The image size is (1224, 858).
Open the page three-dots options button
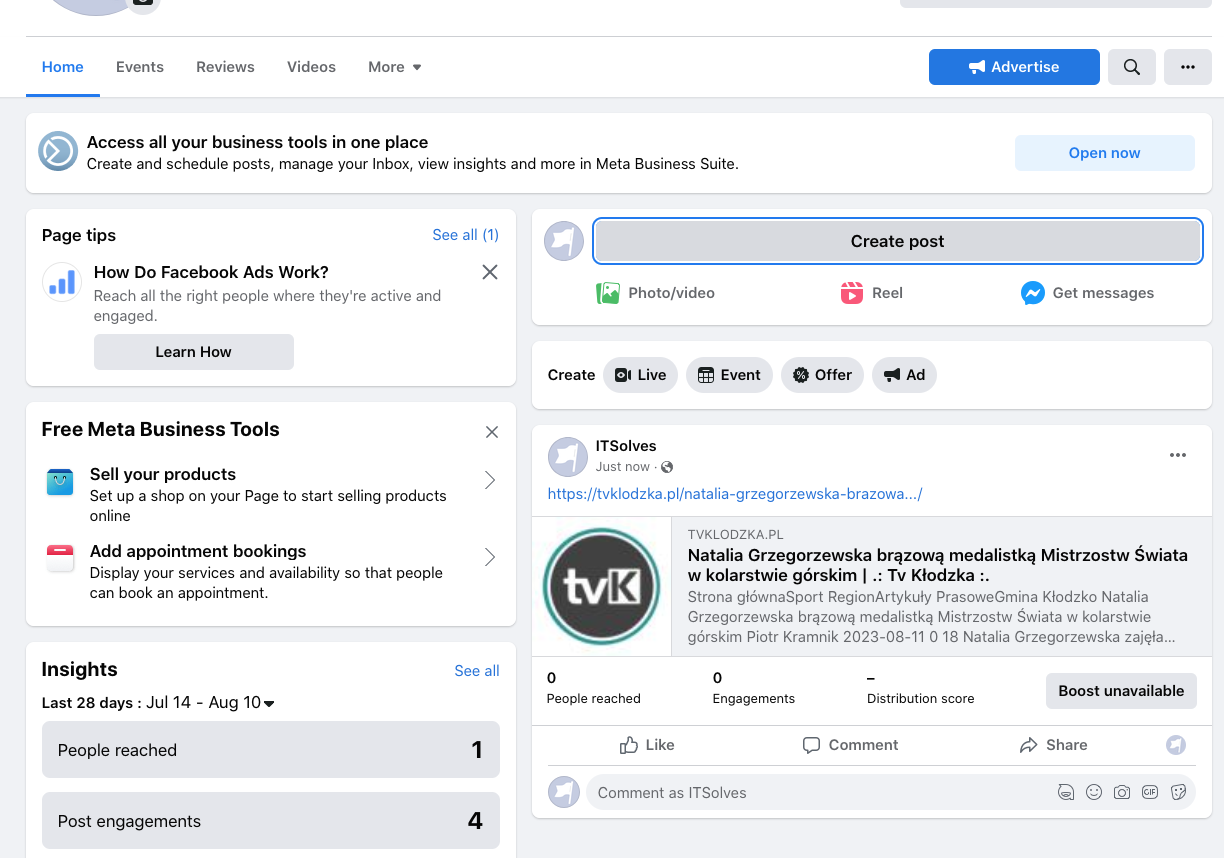pos(1188,67)
